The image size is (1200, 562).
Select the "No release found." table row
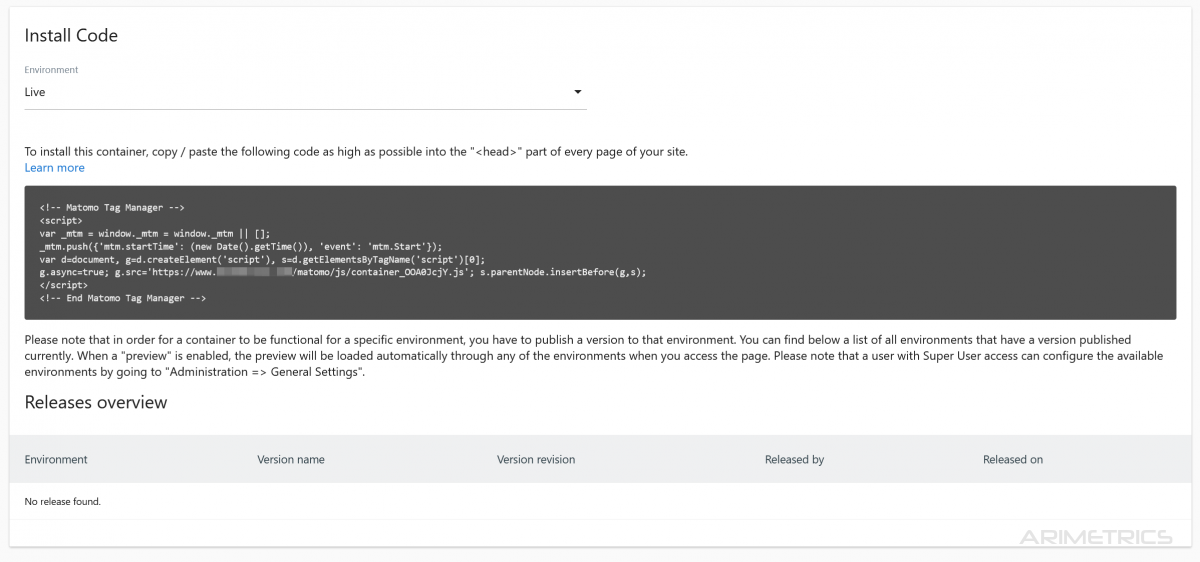[x=62, y=501]
